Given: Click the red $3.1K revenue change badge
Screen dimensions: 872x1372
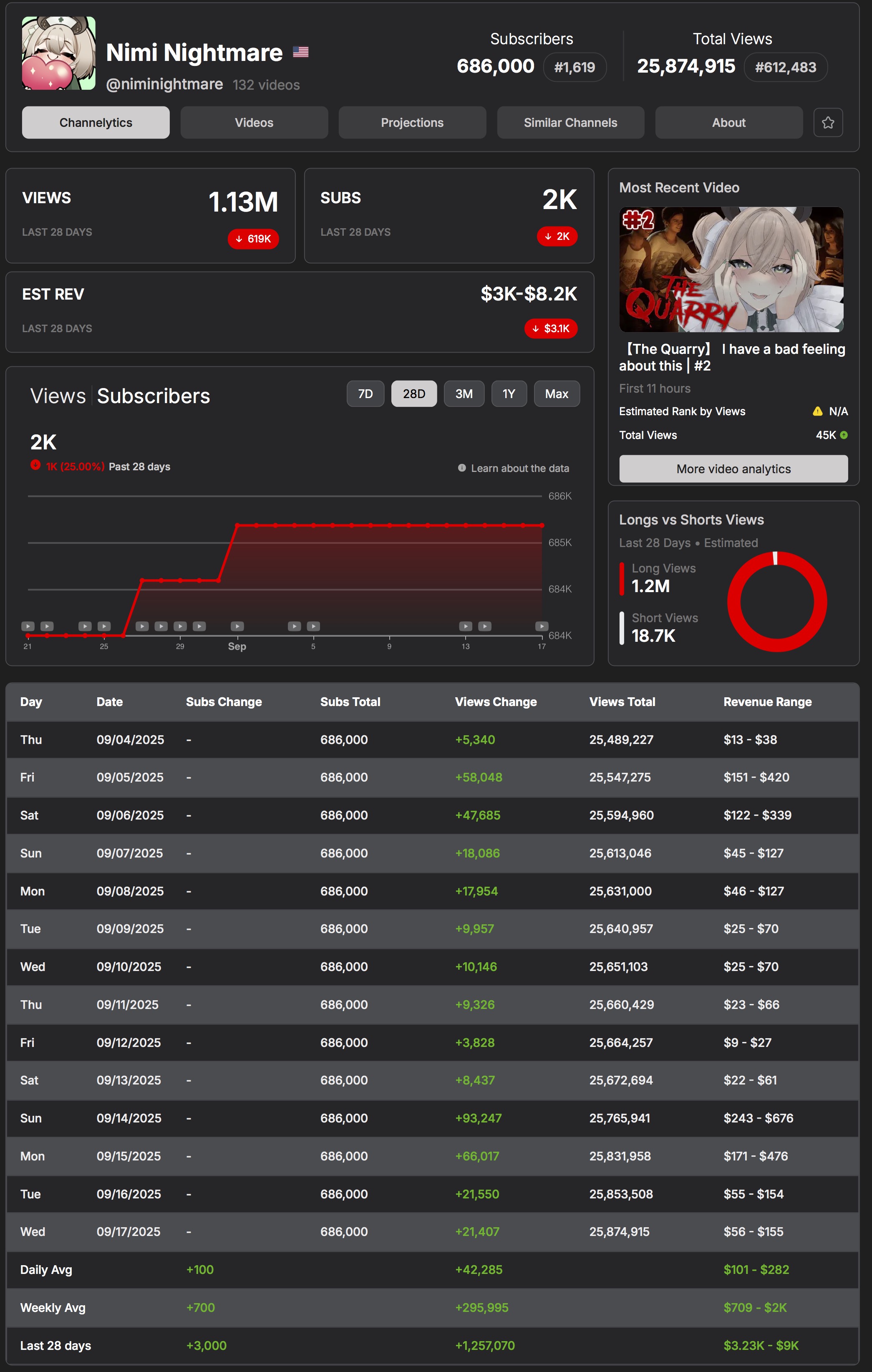Looking at the screenshot, I should coord(551,329).
